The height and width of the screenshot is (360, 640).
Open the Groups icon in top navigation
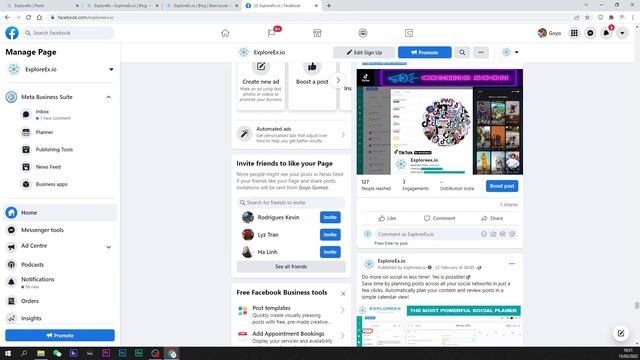click(x=363, y=33)
